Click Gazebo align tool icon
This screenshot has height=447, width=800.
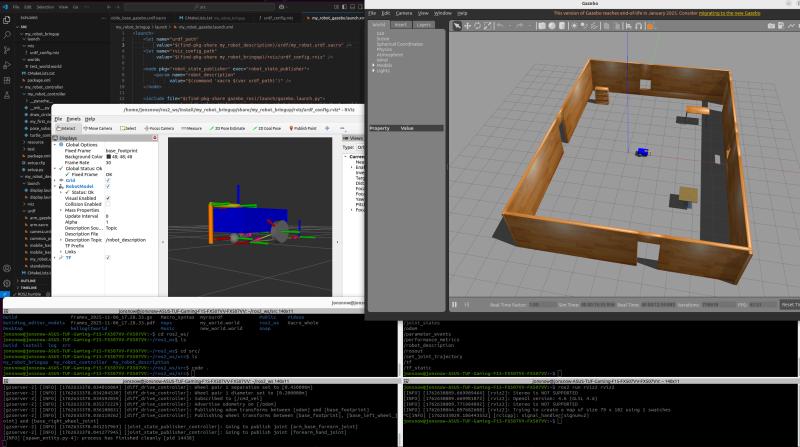pyautogui.click(x=629, y=26)
